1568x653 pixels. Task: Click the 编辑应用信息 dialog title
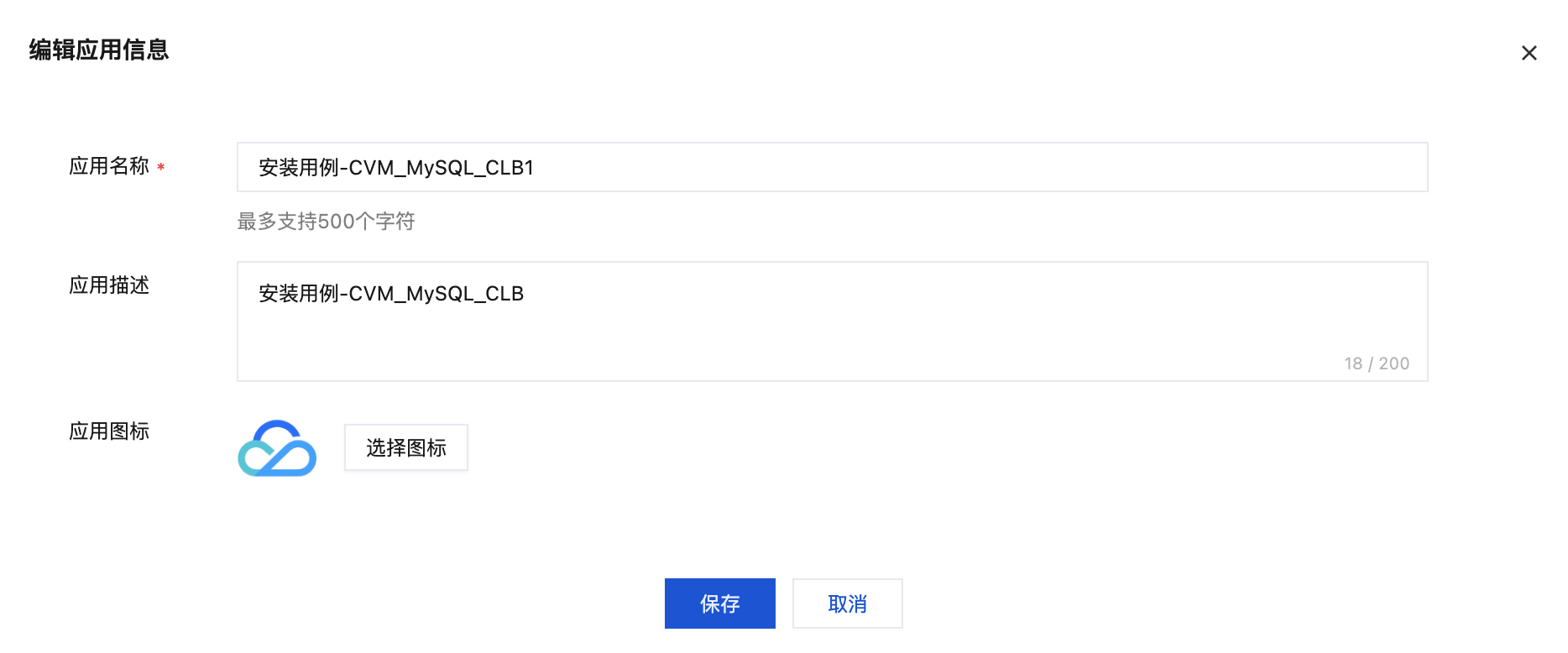[x=99, y=50]
